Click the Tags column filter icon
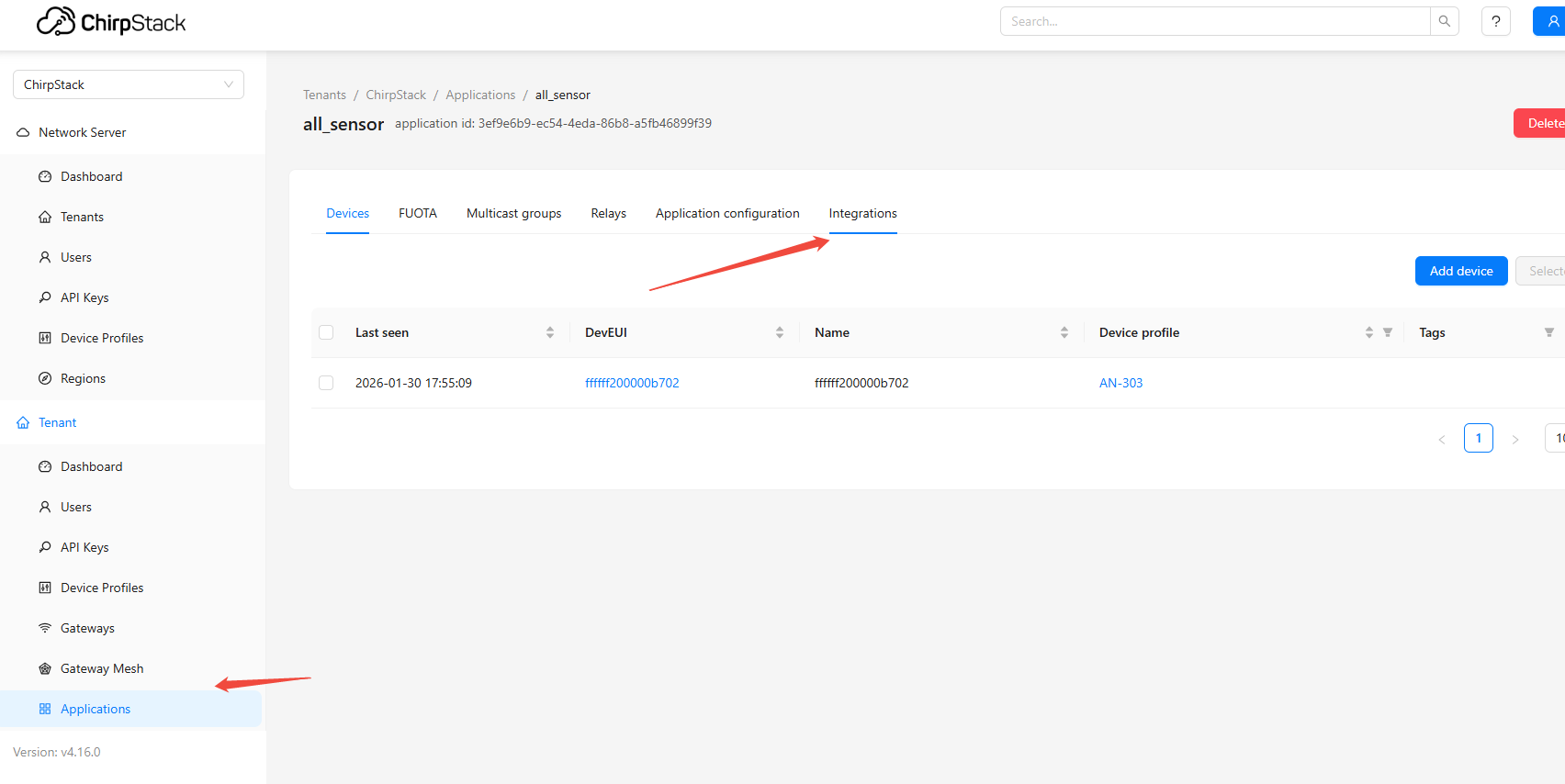Image resolution: width=1565 pixels, height=784 pixels. pyautogui.click(x=1548, y=332)
